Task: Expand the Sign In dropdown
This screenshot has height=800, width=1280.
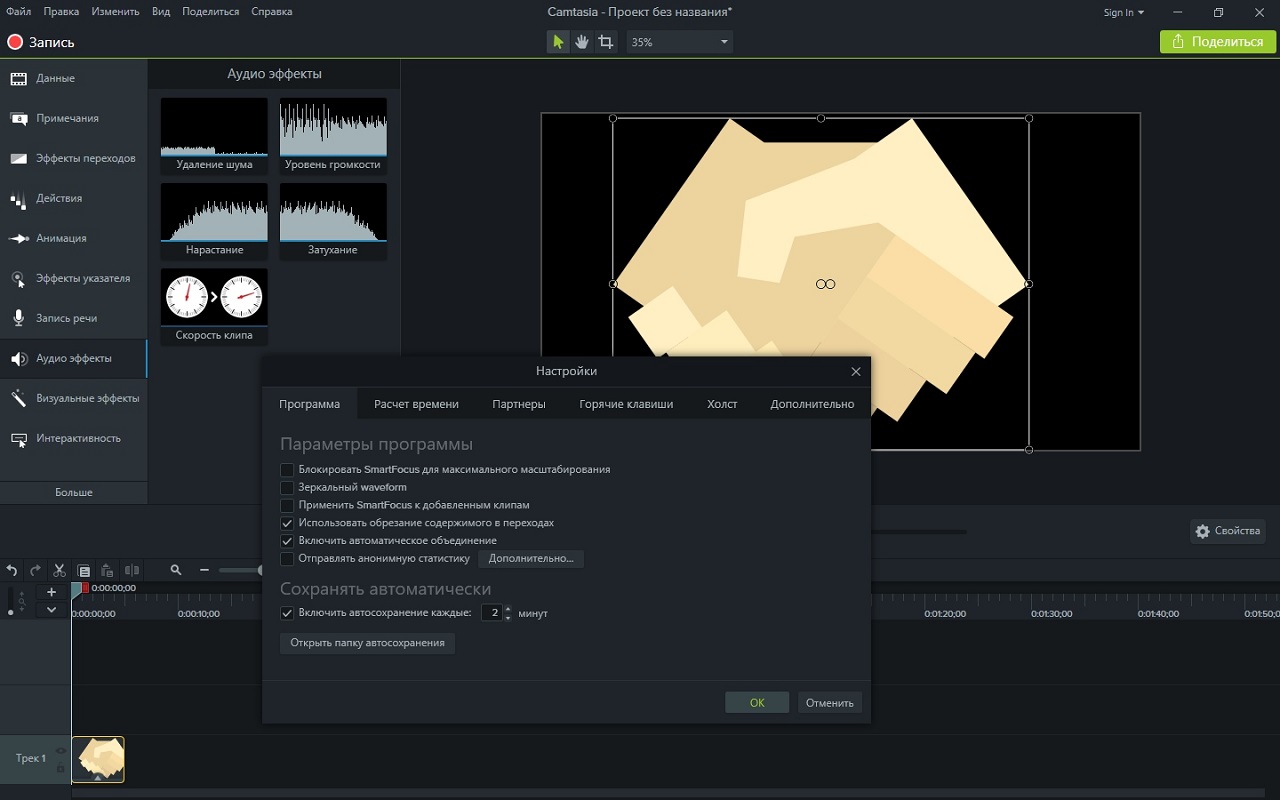Action: (1123, 13)
